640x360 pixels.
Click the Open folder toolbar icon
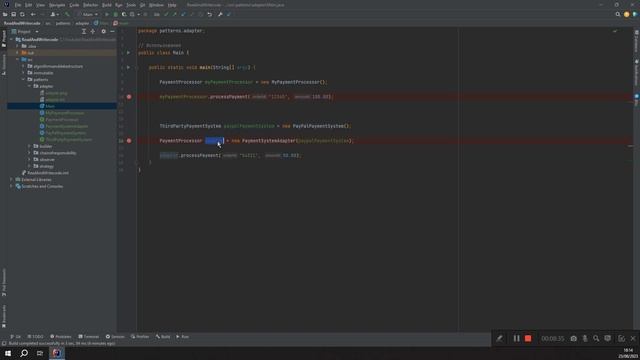tap(5, 14)
